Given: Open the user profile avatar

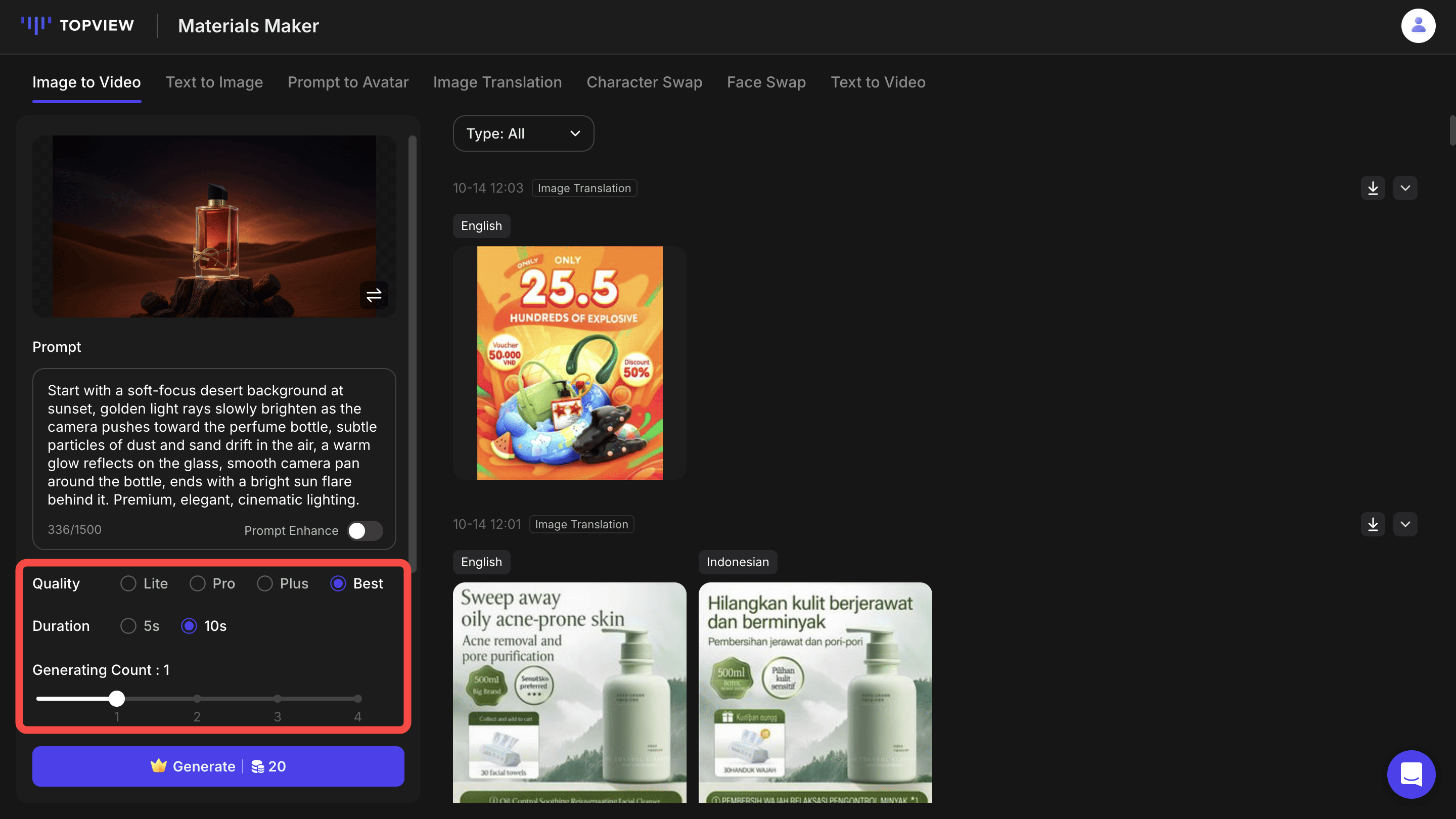Looking at the screenshot, I should 1418,25.
